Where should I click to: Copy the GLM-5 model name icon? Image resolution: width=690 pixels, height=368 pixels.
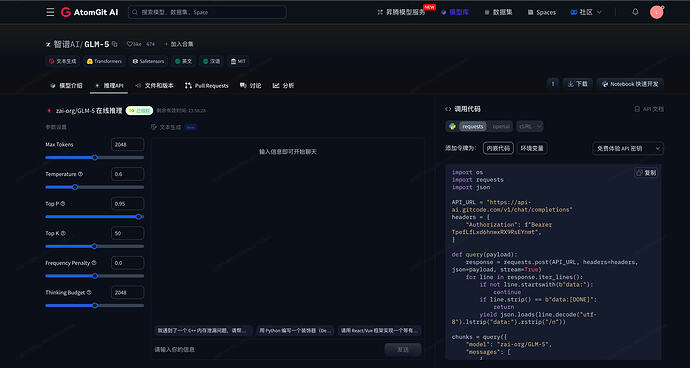115,44
